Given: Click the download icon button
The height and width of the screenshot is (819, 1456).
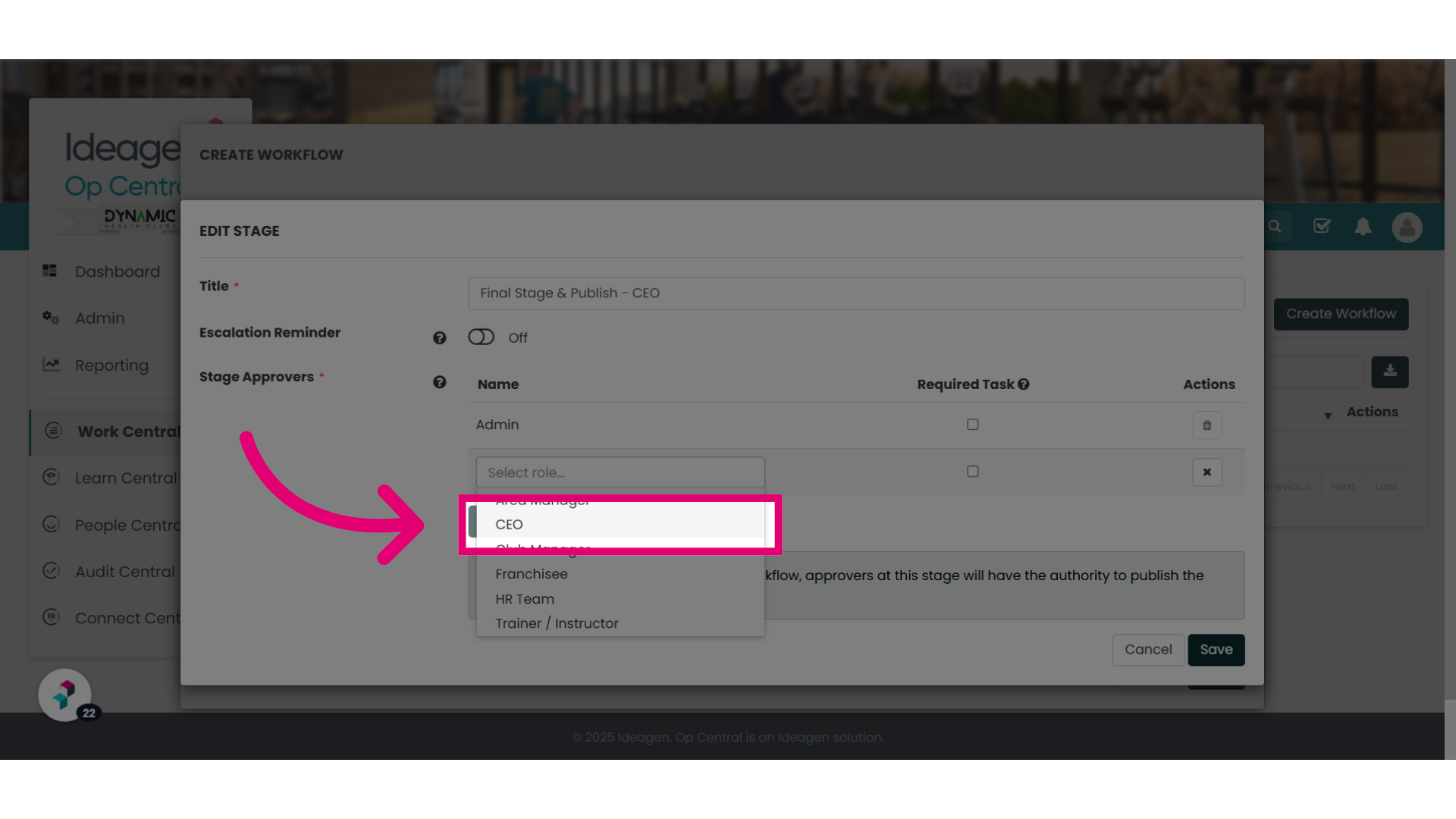Looking at the screenshot, I should point(1390,372).
